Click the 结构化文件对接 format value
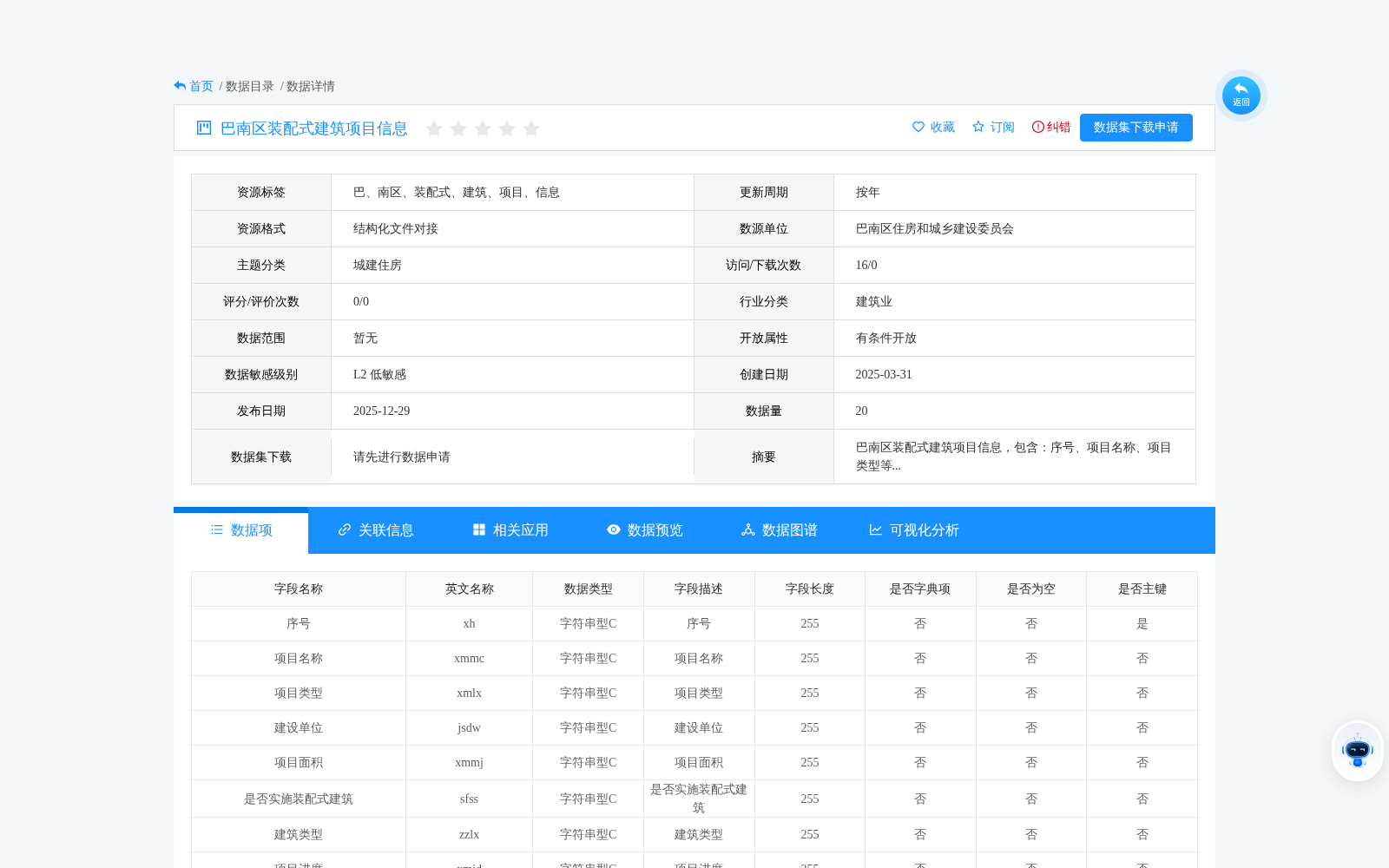1389x868 pixels. click(x=396, y=229)
